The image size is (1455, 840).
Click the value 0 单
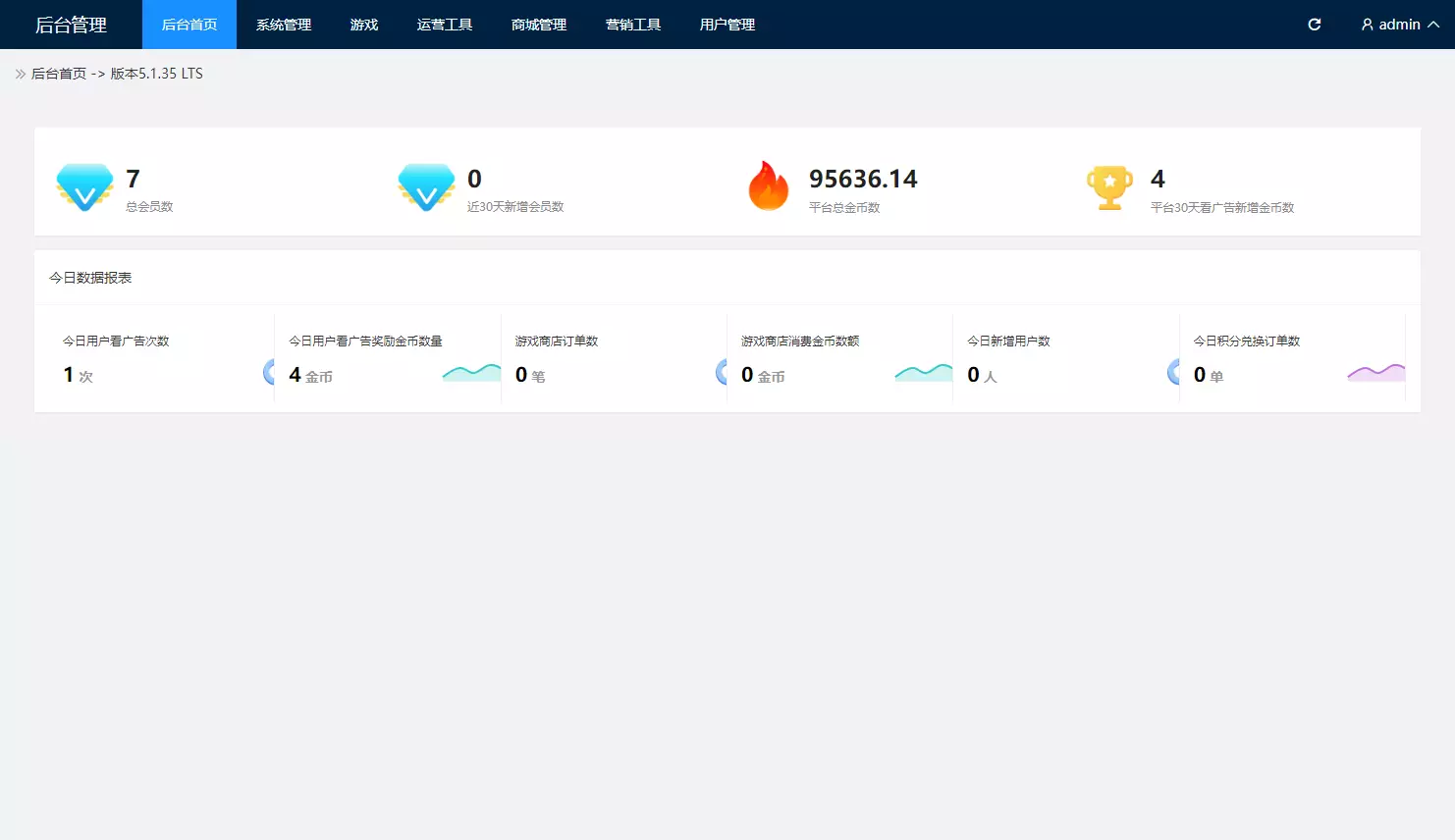click(1209, 375)
